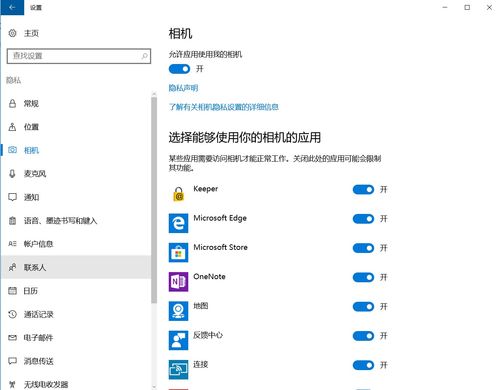The height and width of the screenshot is (390, 500).
Task: Open 麦克风 privacy settings
Action: pos(76,173)
